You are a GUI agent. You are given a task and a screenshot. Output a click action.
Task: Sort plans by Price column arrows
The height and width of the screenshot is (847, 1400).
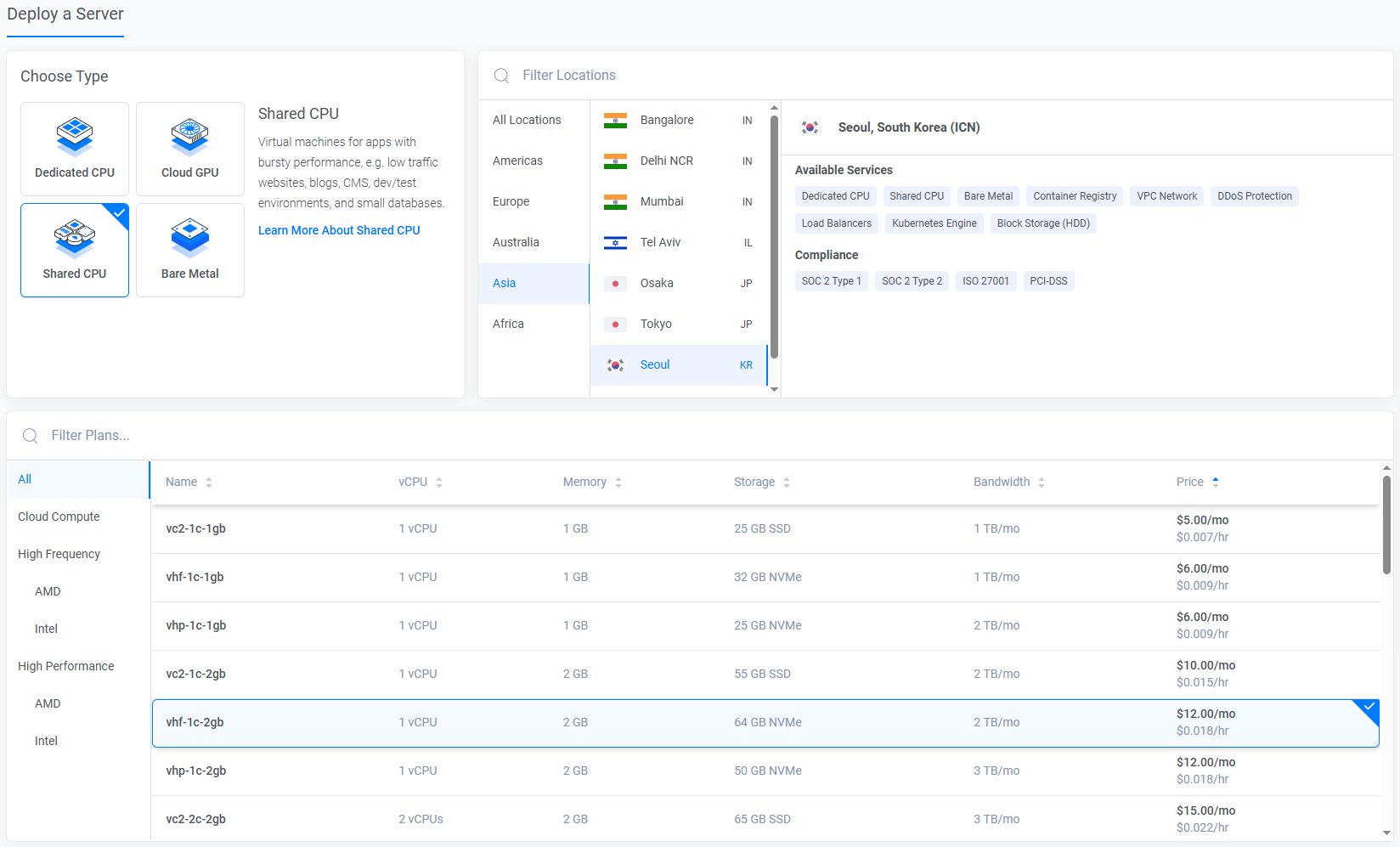click(x=1216, y=482)
